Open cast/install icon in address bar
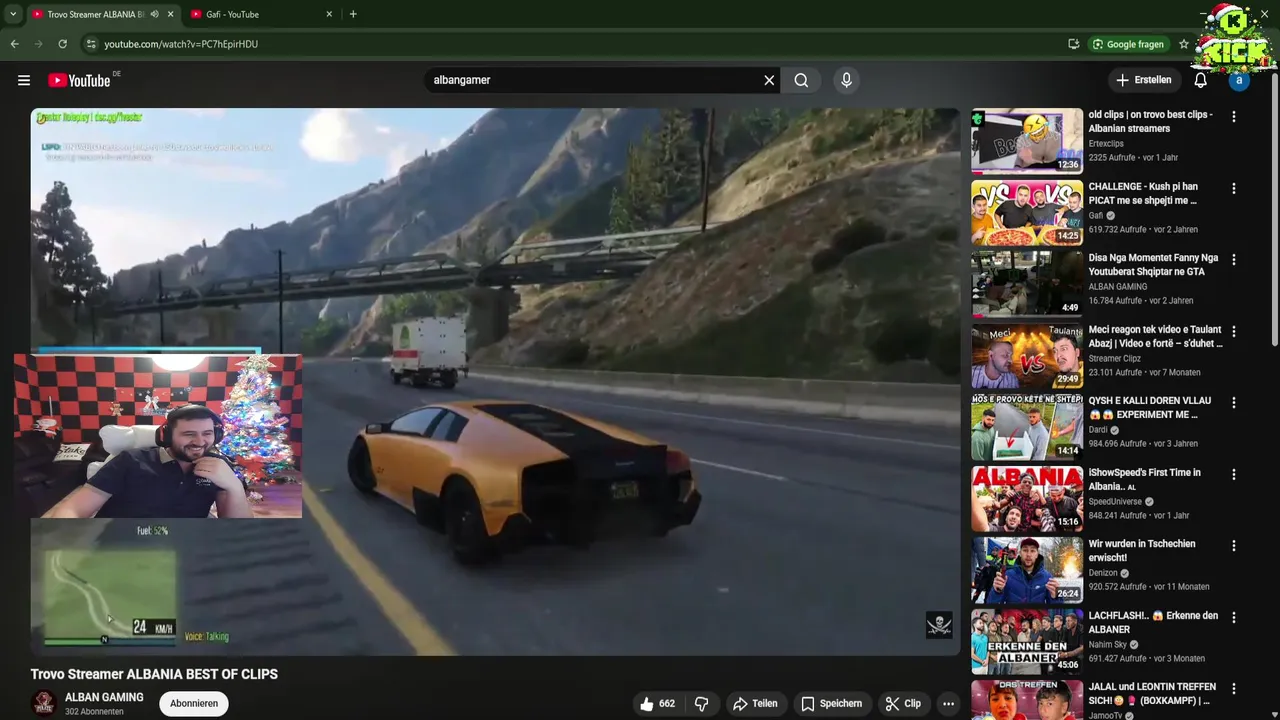The width and height of the screenshot is (1280, 720). [1073, 44]
